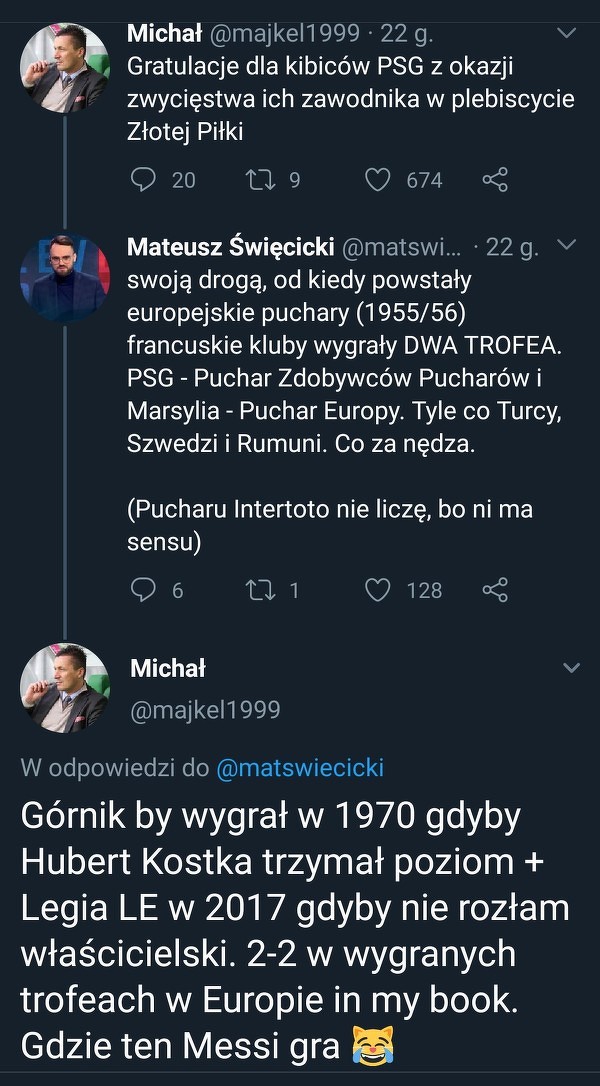The height and width of the screenshot is (1086, 600).
Task: Retweet Michał's Złotej Piłki tweet
Action: click(257, 180)
